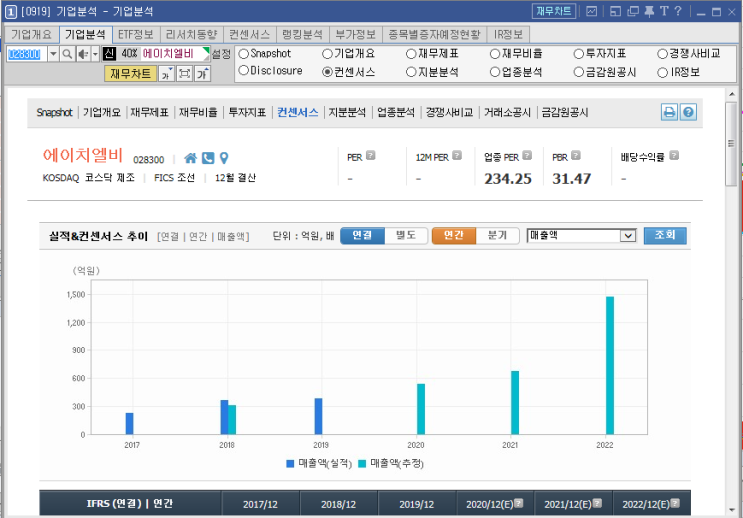Viewport: 743px width, 518px height.
Task: Click the 설정 settings button
Action: coord(221,54)
